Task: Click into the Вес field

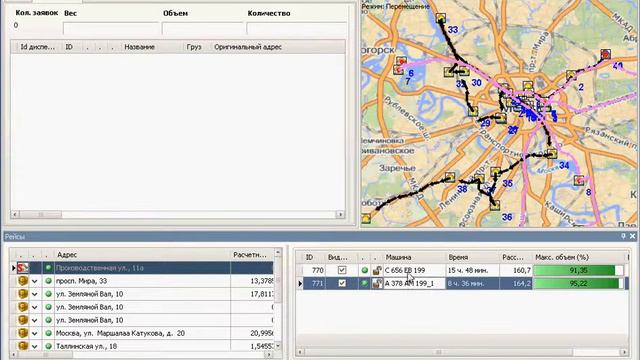Action: [x=111, y=28]
